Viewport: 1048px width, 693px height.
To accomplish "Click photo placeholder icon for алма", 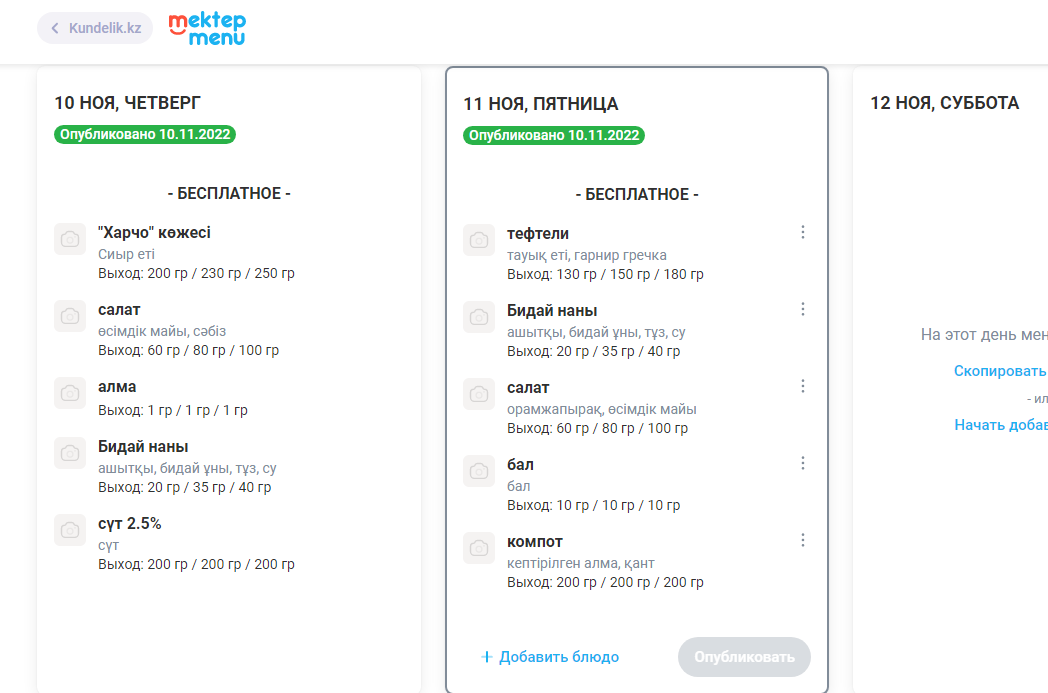I will 70,393.
